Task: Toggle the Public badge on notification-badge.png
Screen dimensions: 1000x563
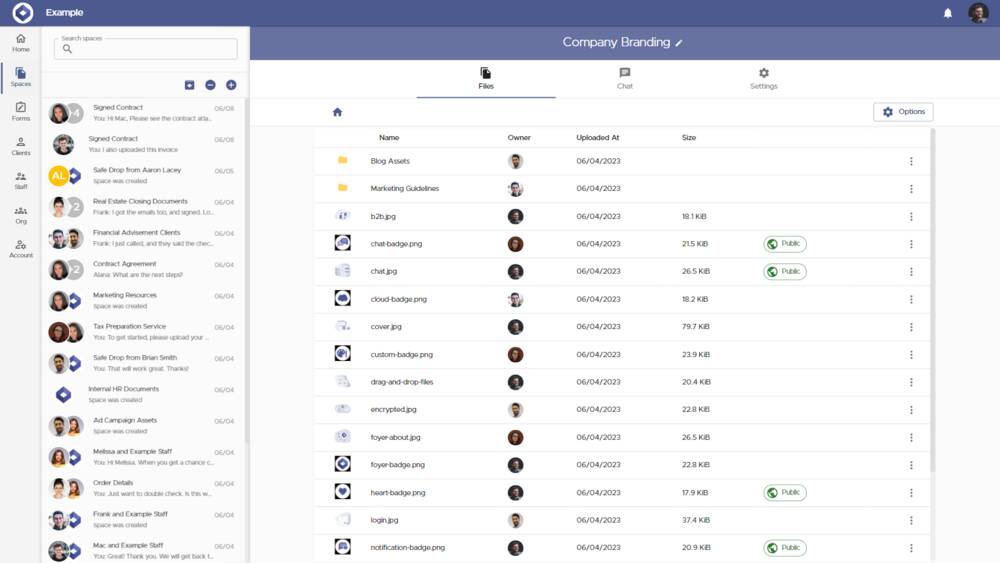Action: point(785,548)
